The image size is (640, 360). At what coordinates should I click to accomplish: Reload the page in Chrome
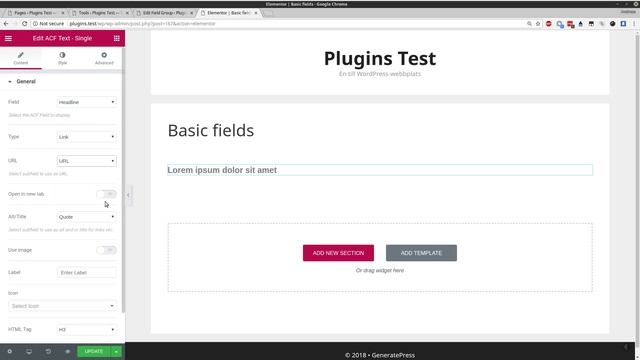24,24
